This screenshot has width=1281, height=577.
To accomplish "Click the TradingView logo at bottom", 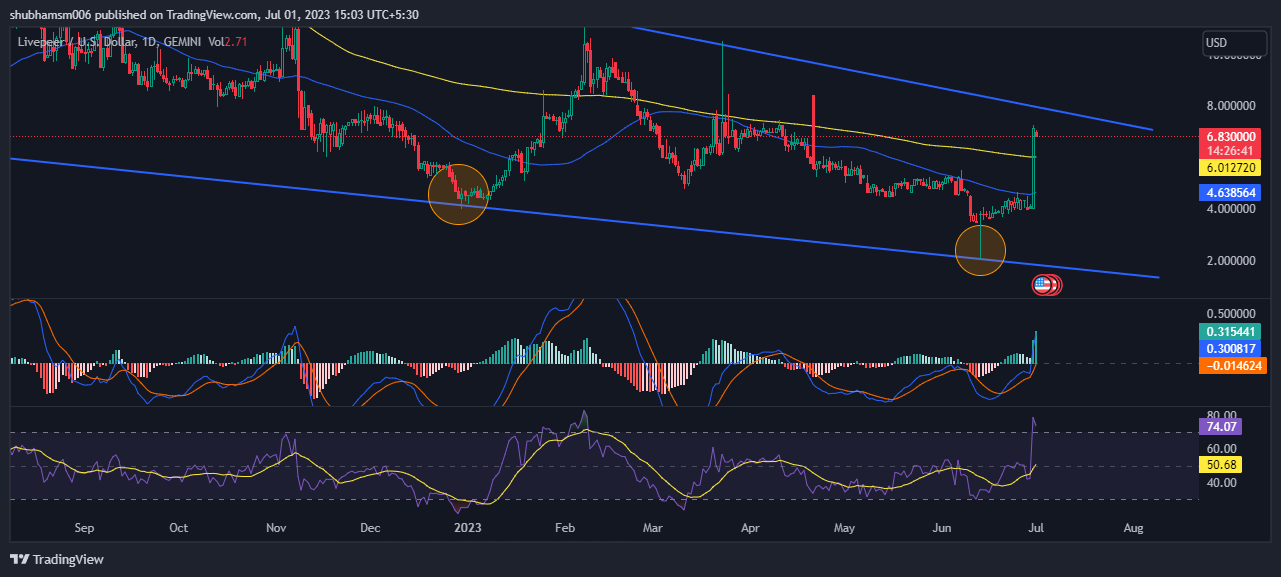I will (57, 559).
